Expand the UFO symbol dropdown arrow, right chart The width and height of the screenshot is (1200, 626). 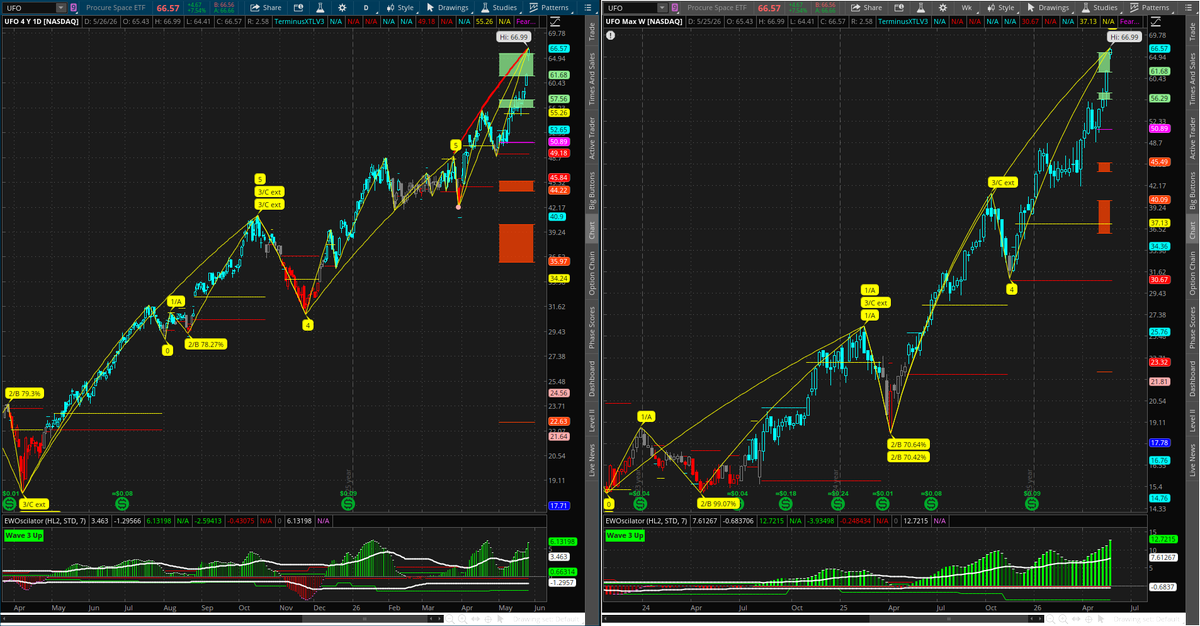662,8
